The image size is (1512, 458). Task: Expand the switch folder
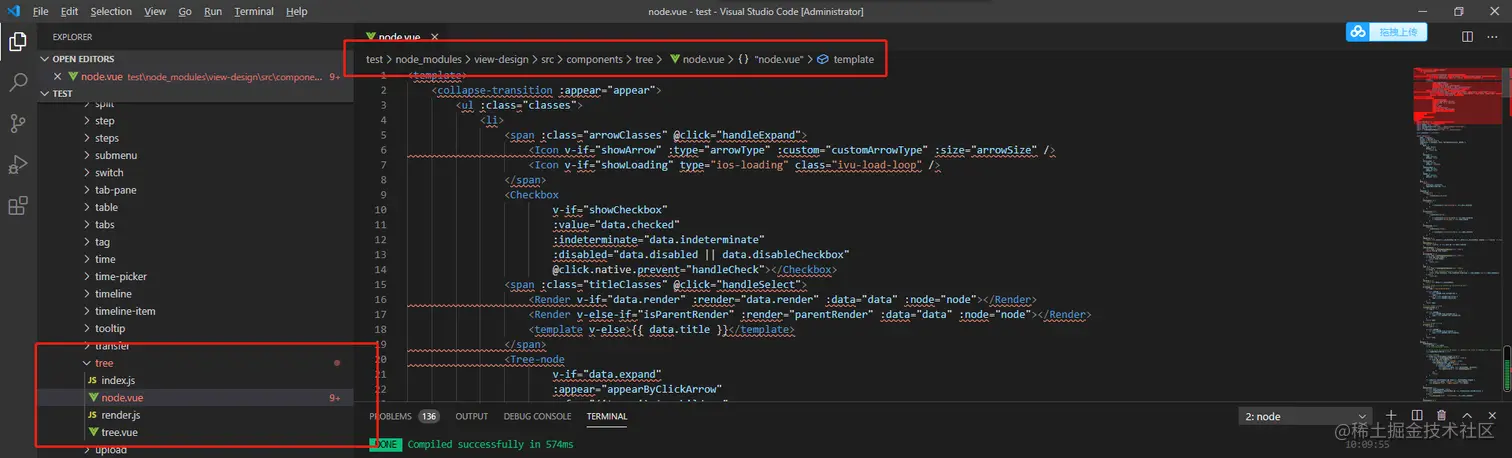click(196, 172)
